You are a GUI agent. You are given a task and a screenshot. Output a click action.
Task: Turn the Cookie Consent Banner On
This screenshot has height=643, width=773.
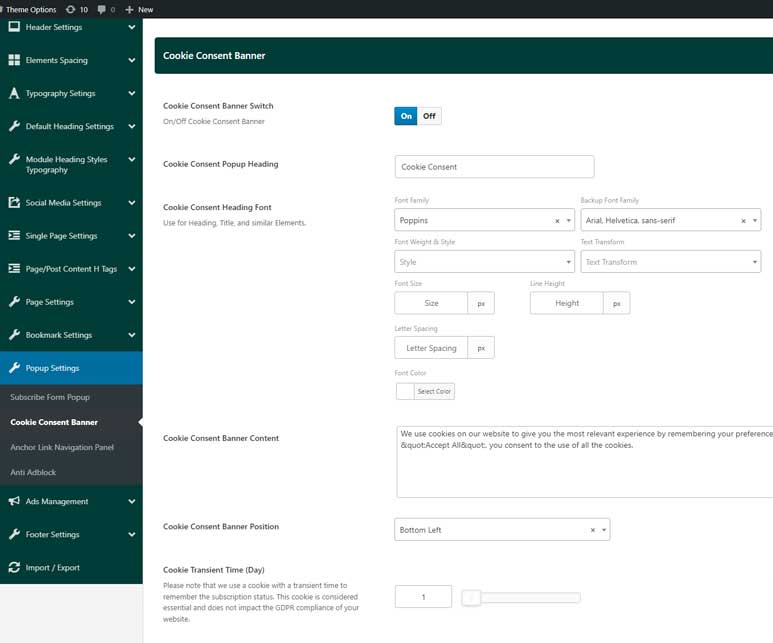406,116
